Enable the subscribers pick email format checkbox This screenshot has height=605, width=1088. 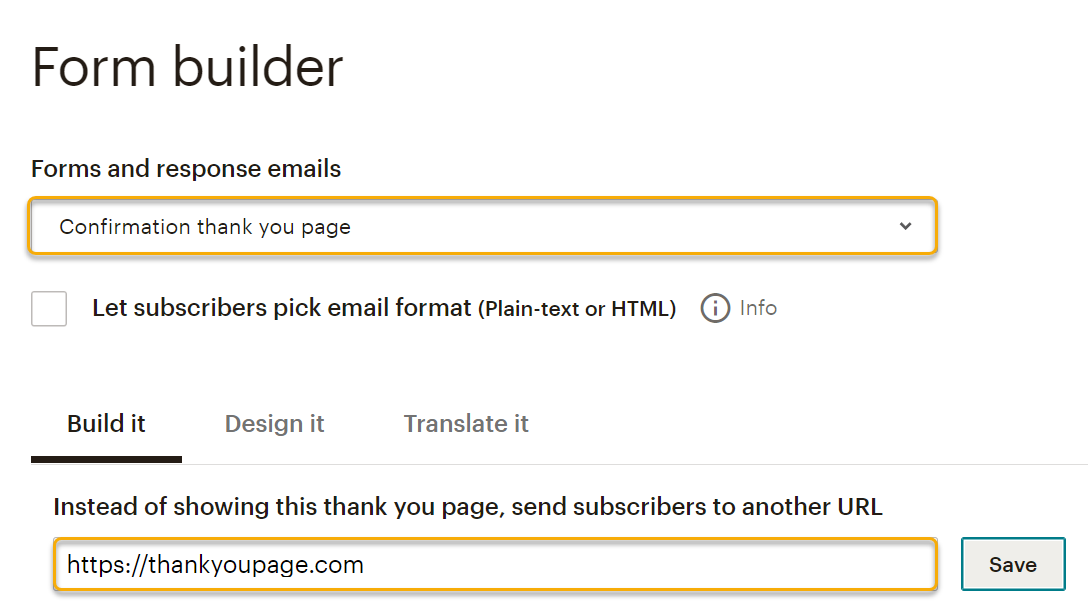pyautogui.click(x=49, y=309)
